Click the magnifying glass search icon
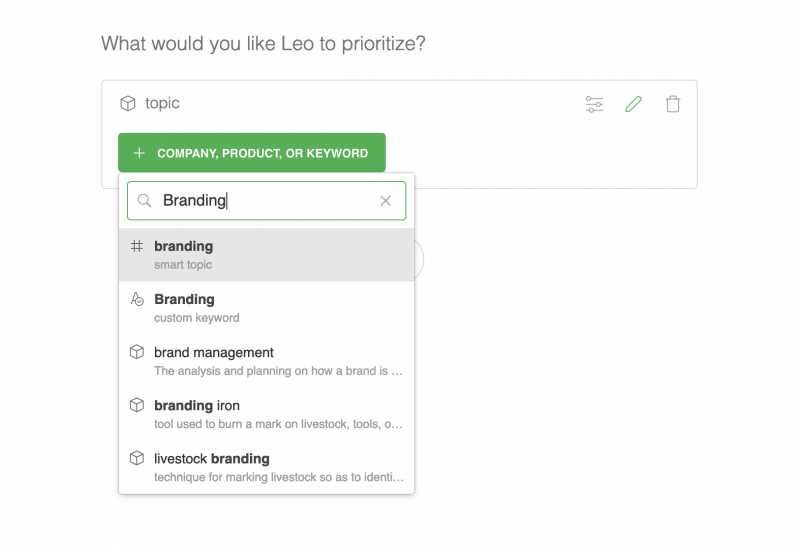The height and width of the screenshot is (547, 800). pos(145,201)
